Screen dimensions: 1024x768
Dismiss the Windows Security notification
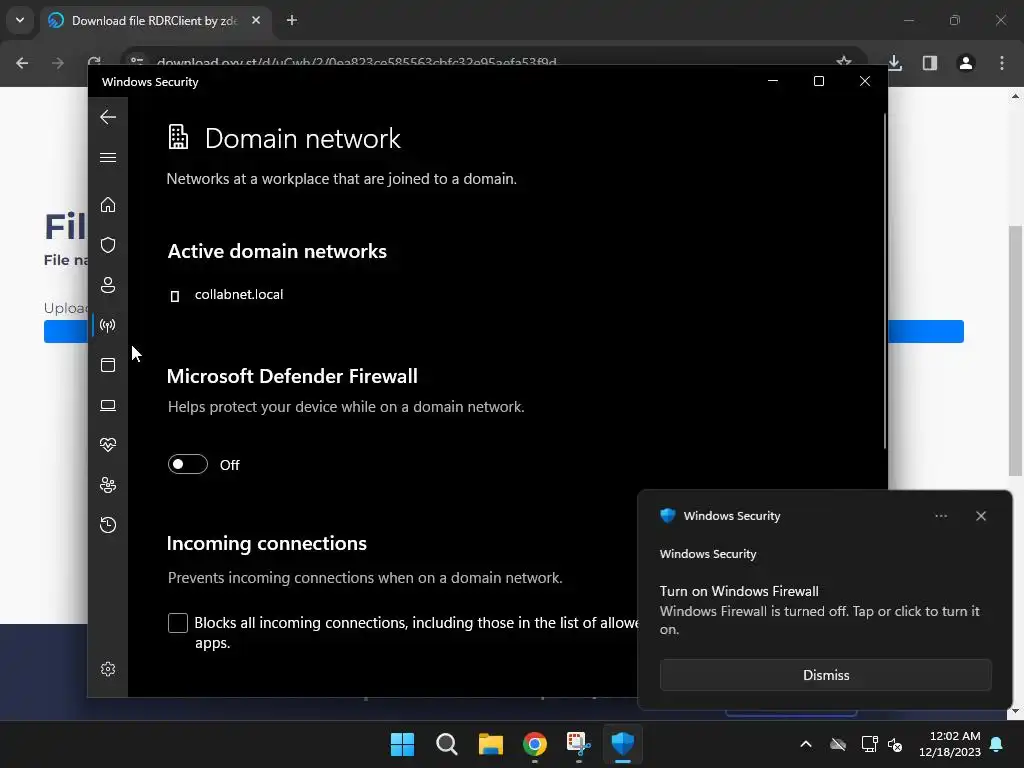click(x=825, y=675)
